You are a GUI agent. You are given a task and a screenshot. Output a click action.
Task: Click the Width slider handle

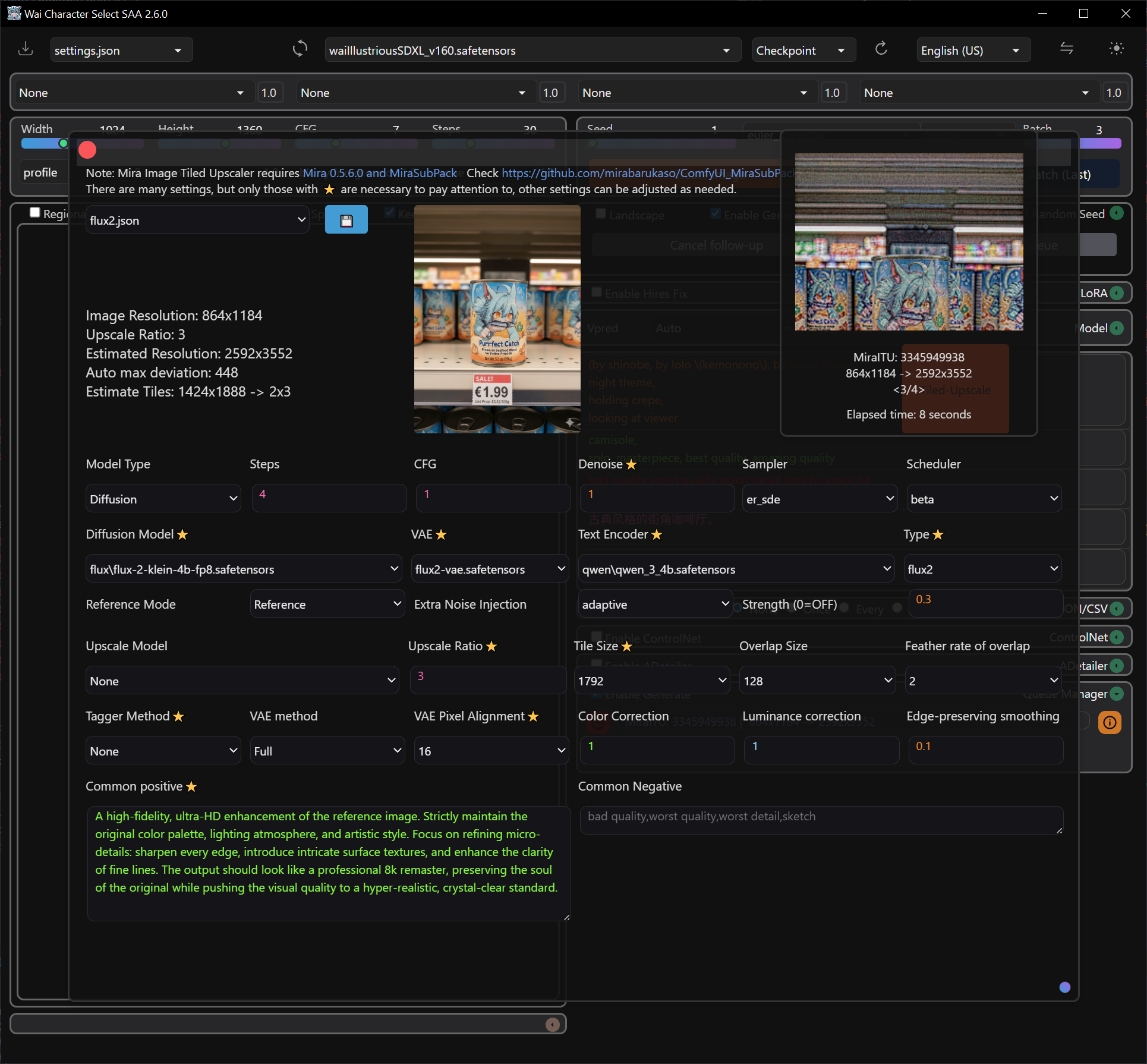[x=63, y=143]
